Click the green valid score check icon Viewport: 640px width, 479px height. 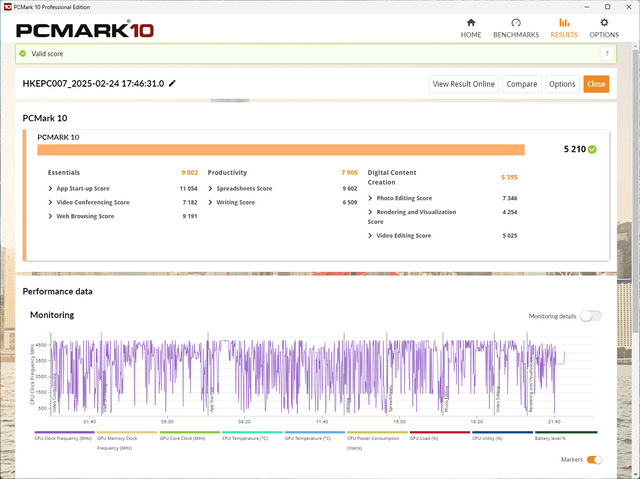coord(23,53)
